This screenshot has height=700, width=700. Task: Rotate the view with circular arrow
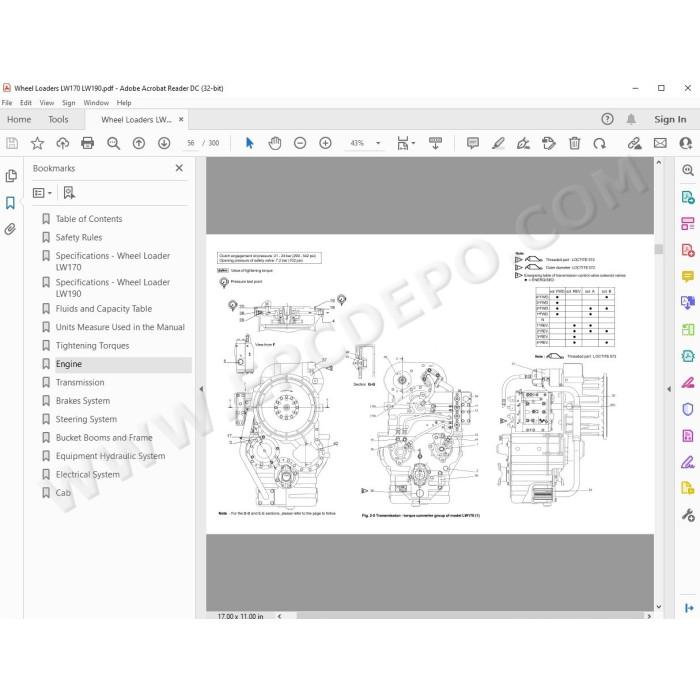599,143
